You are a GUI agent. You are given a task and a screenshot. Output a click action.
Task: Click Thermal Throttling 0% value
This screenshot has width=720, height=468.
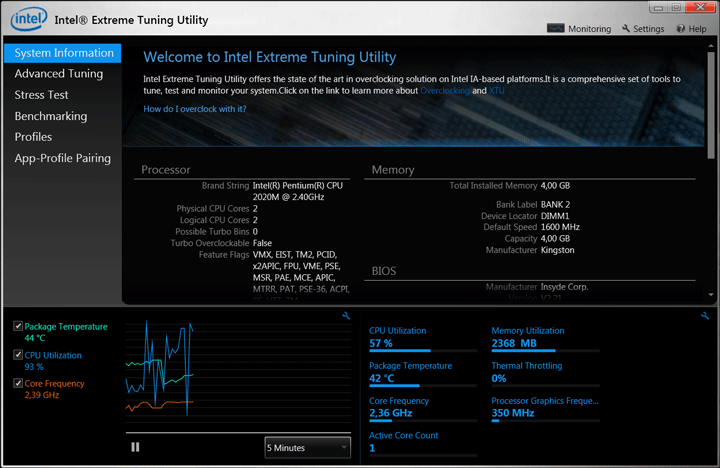coord(499,378)
